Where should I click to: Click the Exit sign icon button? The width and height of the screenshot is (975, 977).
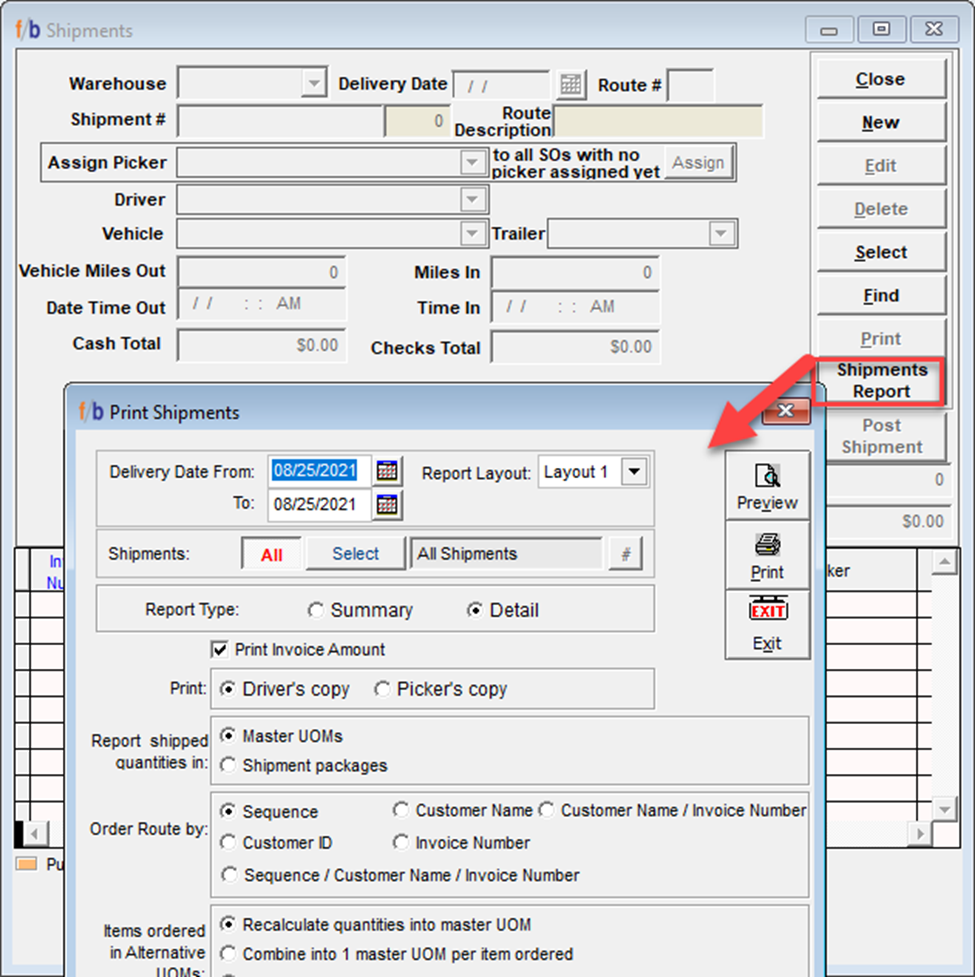pos(767,624)
